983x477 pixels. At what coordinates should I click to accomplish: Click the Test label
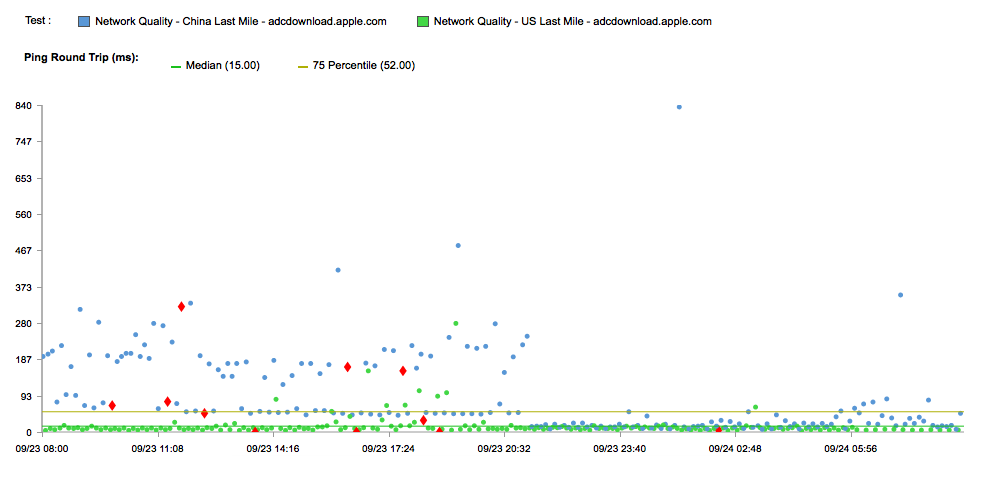point(38,20)
